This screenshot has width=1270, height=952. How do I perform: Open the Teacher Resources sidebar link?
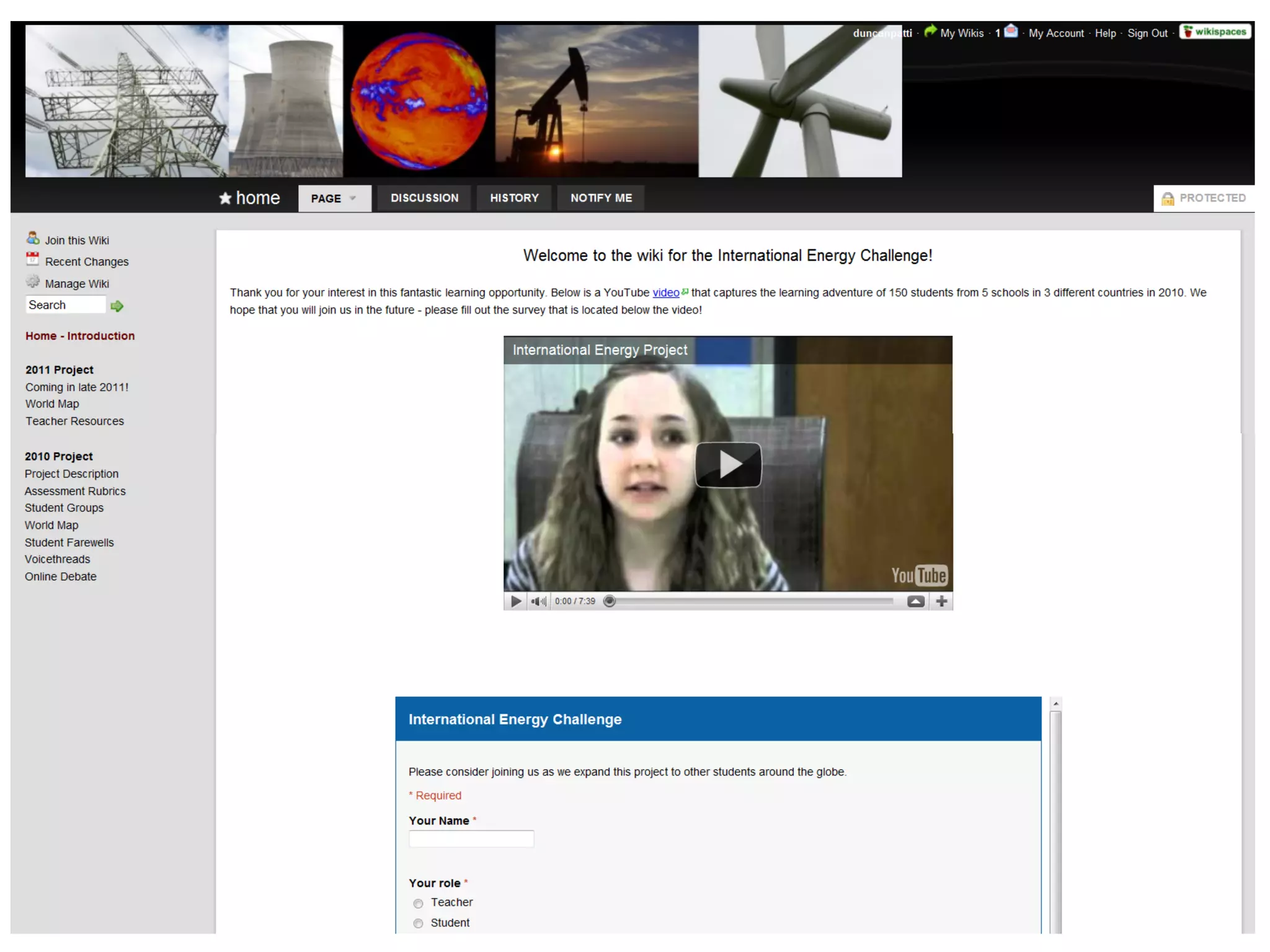tap(74, 421)
